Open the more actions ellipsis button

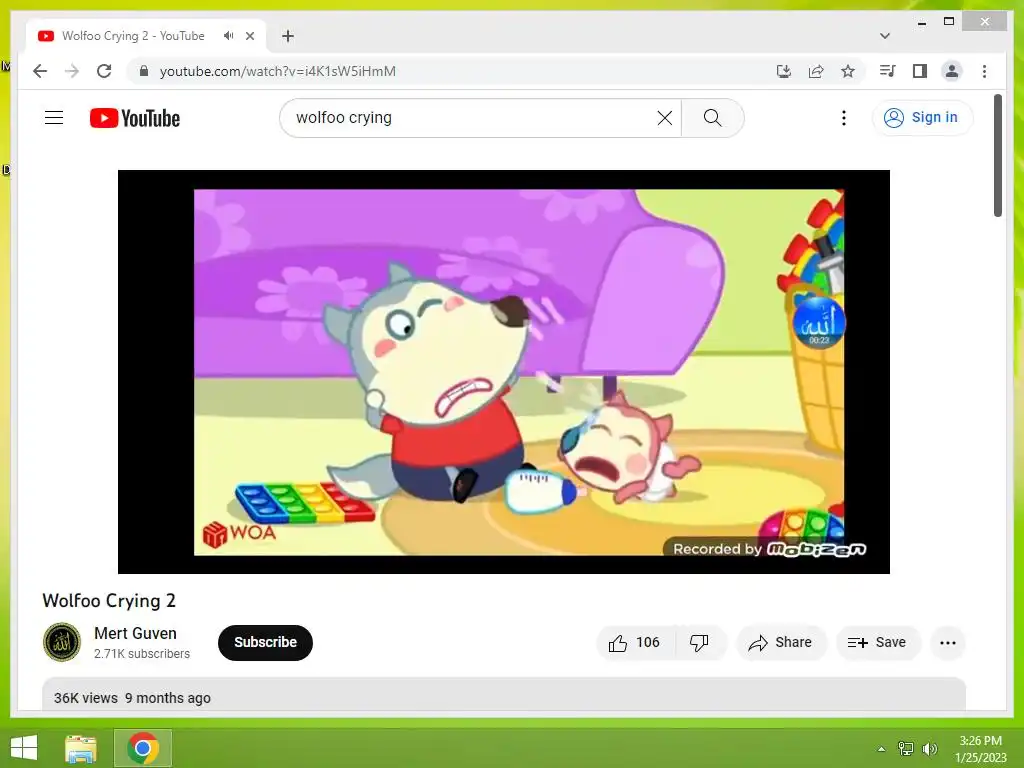948,643
